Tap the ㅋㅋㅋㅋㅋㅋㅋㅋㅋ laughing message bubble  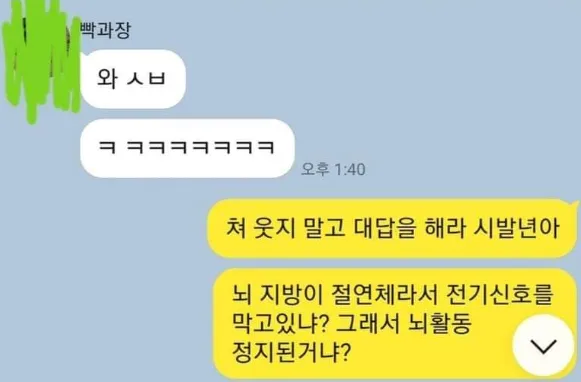pos(187,148)
